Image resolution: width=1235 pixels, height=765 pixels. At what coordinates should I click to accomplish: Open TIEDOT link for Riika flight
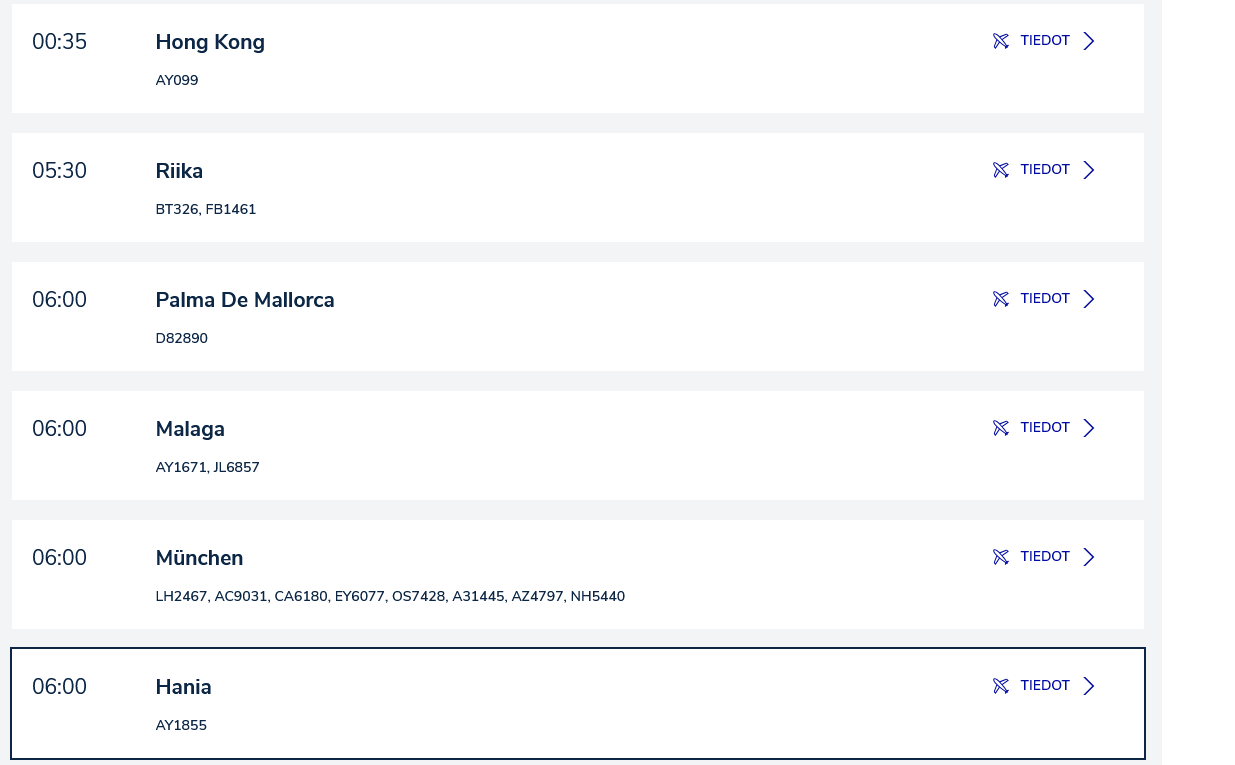(x=1045, y=170)
